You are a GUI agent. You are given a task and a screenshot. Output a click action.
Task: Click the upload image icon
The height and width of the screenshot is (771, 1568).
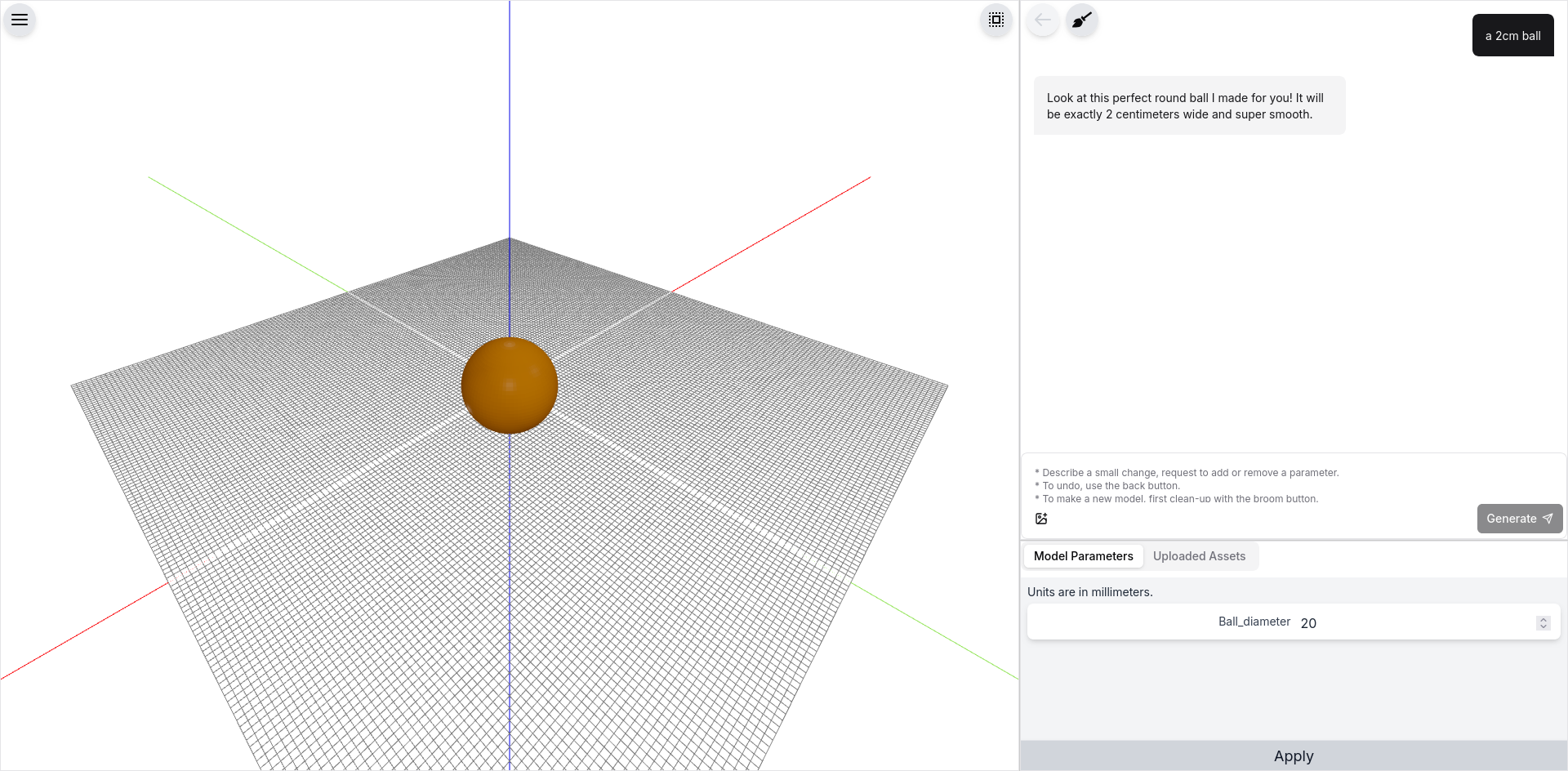coord(1041,519)
